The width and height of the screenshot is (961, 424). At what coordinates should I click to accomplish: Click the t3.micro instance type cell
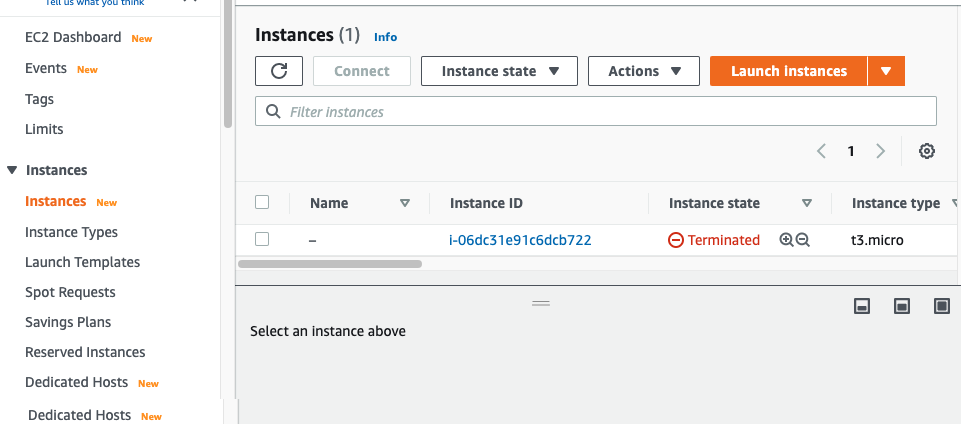tap(877, 240)
